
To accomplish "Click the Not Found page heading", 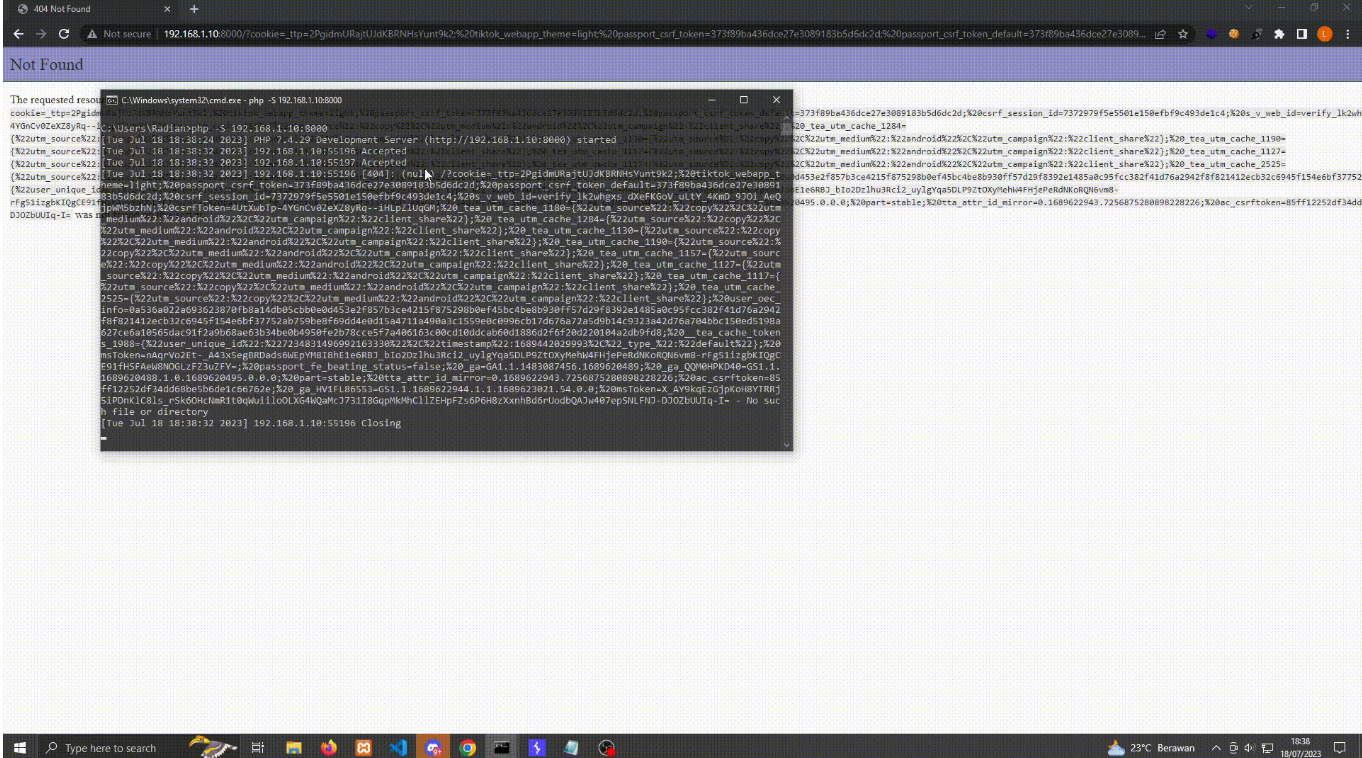I will (x=46, y=65).
